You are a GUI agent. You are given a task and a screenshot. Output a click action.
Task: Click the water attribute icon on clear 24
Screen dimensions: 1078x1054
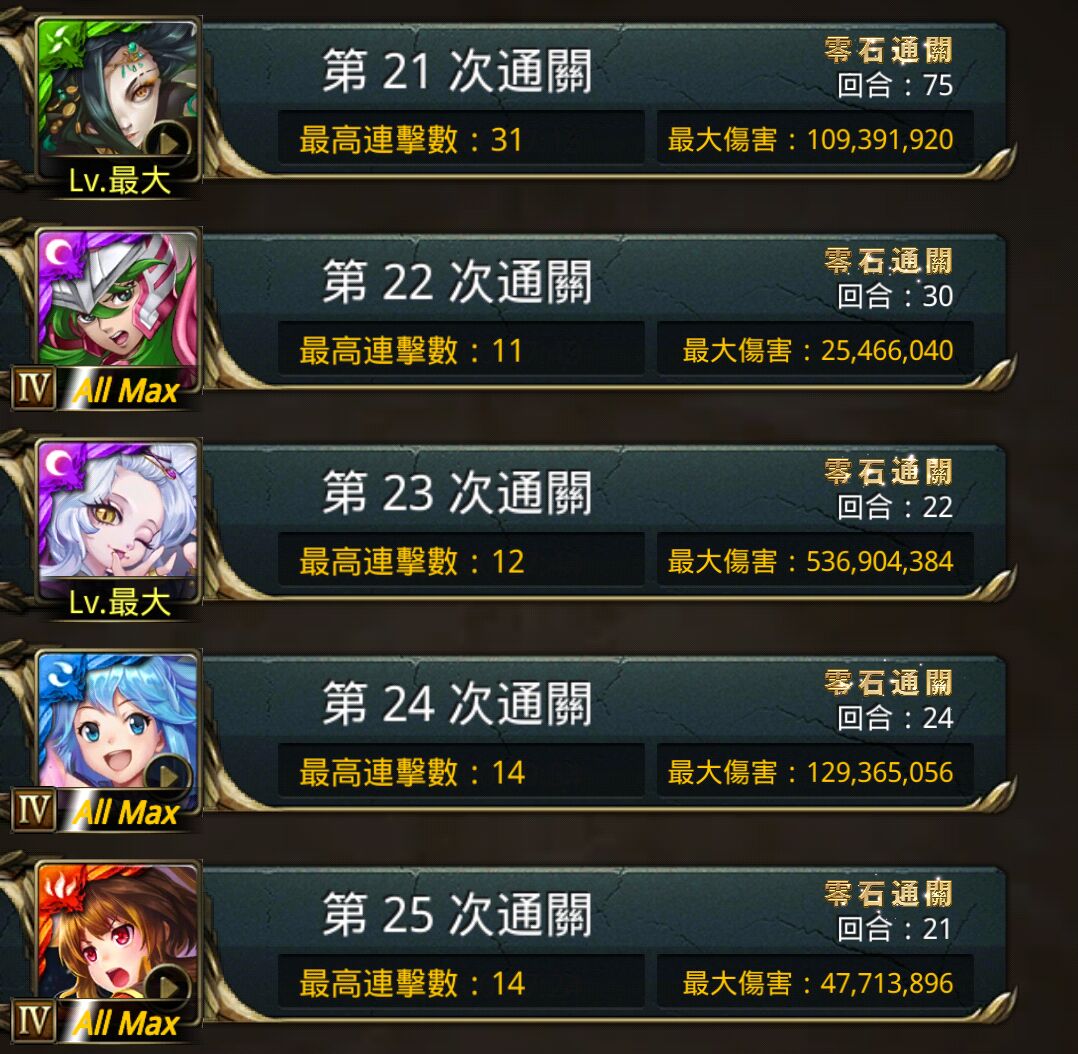point(58,674)
